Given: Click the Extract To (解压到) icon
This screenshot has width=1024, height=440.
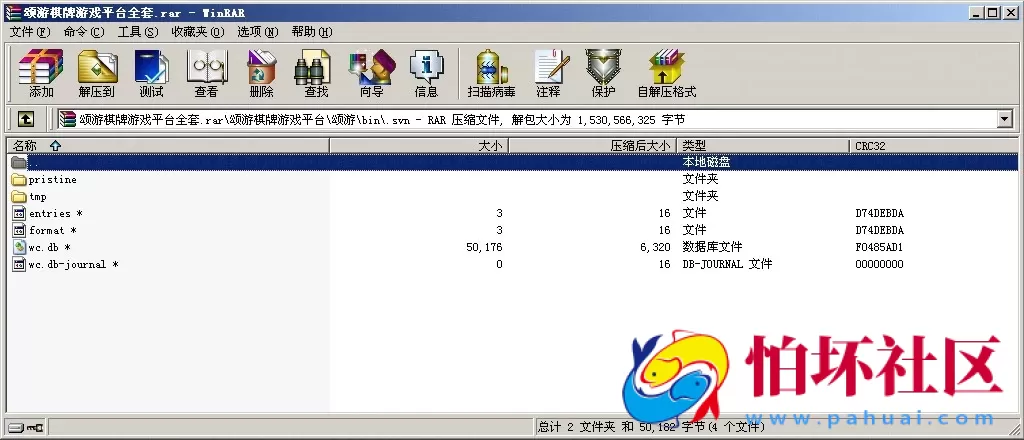Looking at the screenshot, I should click(97, 67).
